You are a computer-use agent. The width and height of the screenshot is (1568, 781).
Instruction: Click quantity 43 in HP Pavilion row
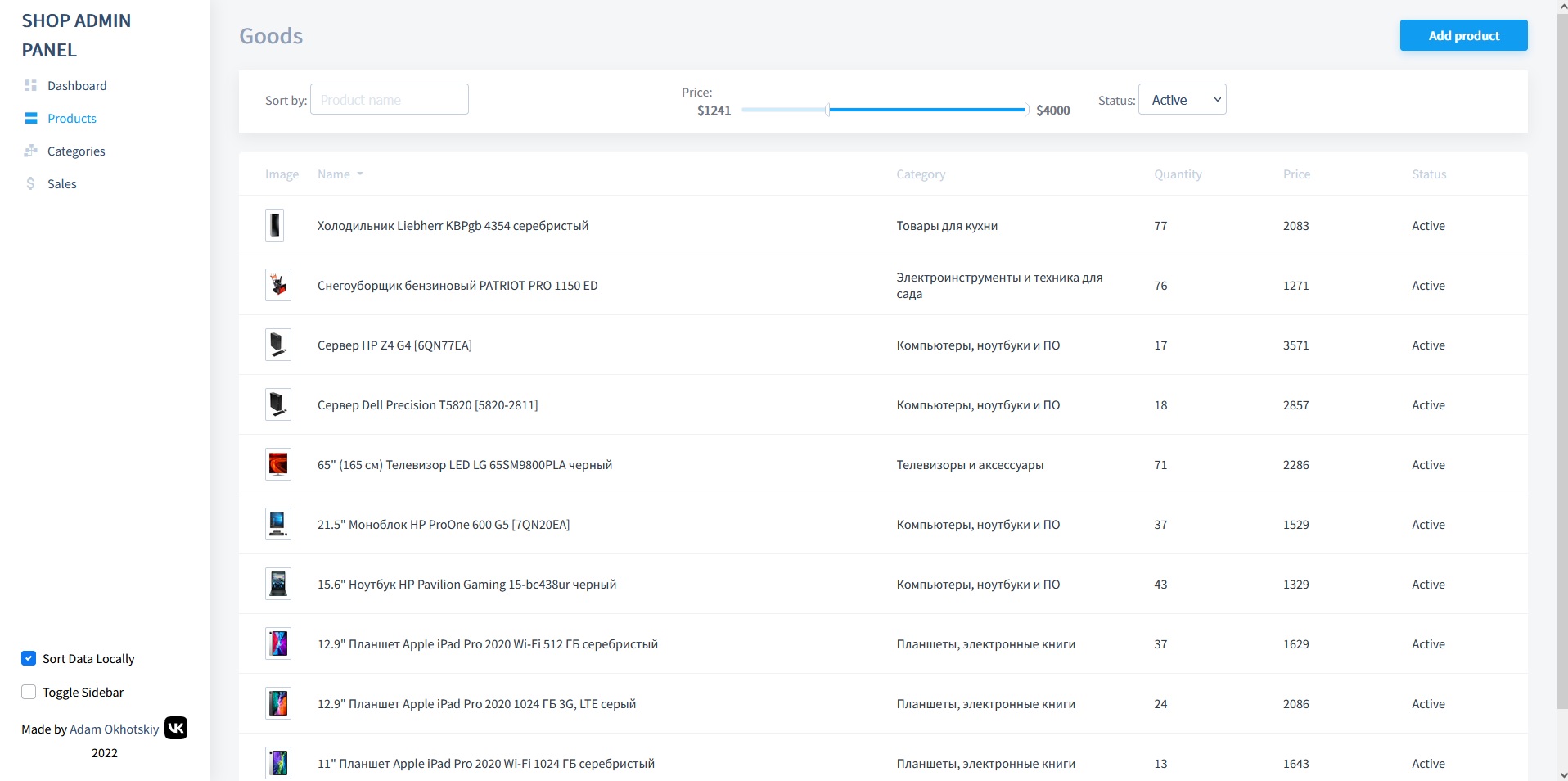[x=1160, y=585]
